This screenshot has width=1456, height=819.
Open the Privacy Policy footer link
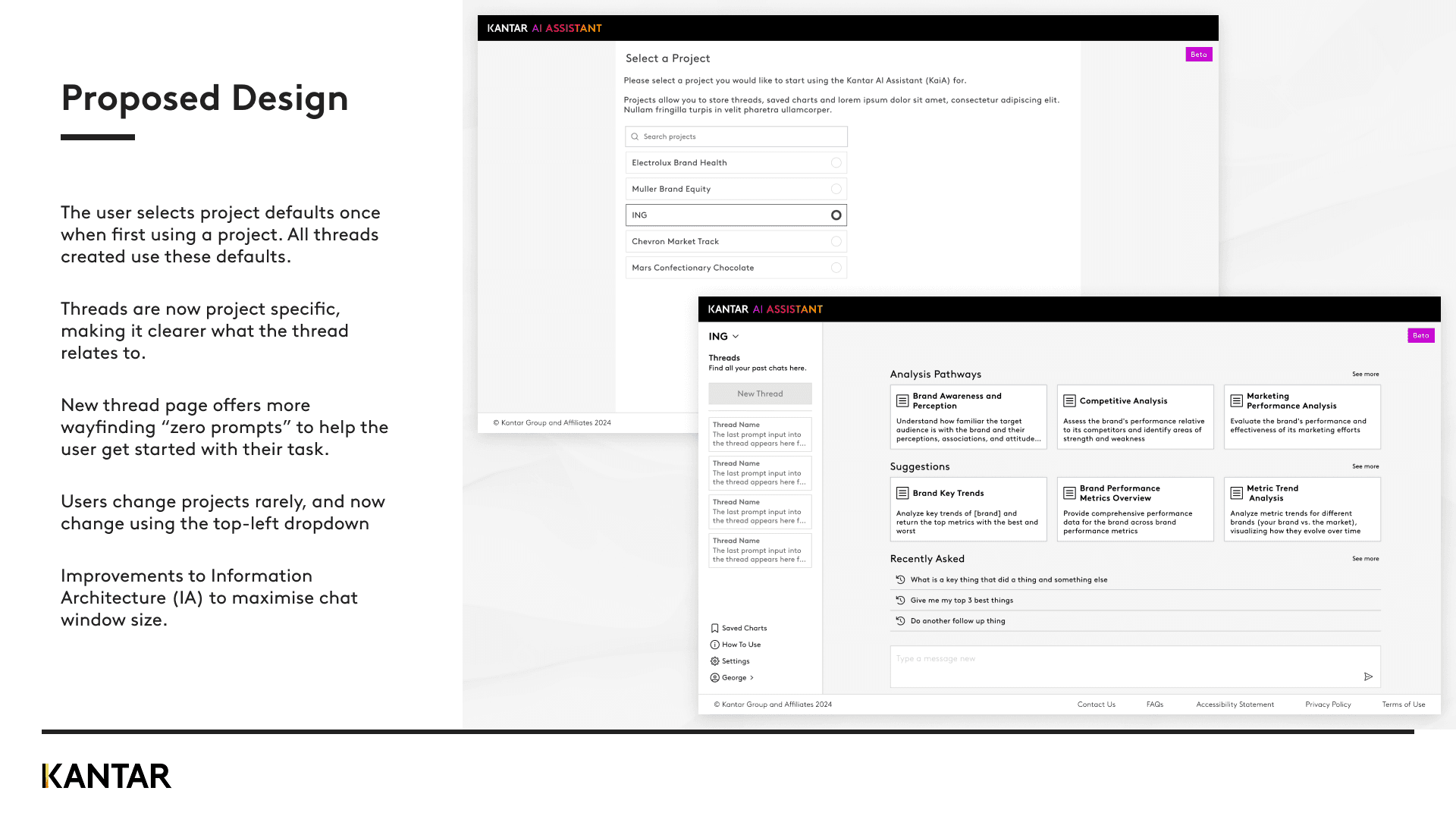click(x=1328, y=704)
